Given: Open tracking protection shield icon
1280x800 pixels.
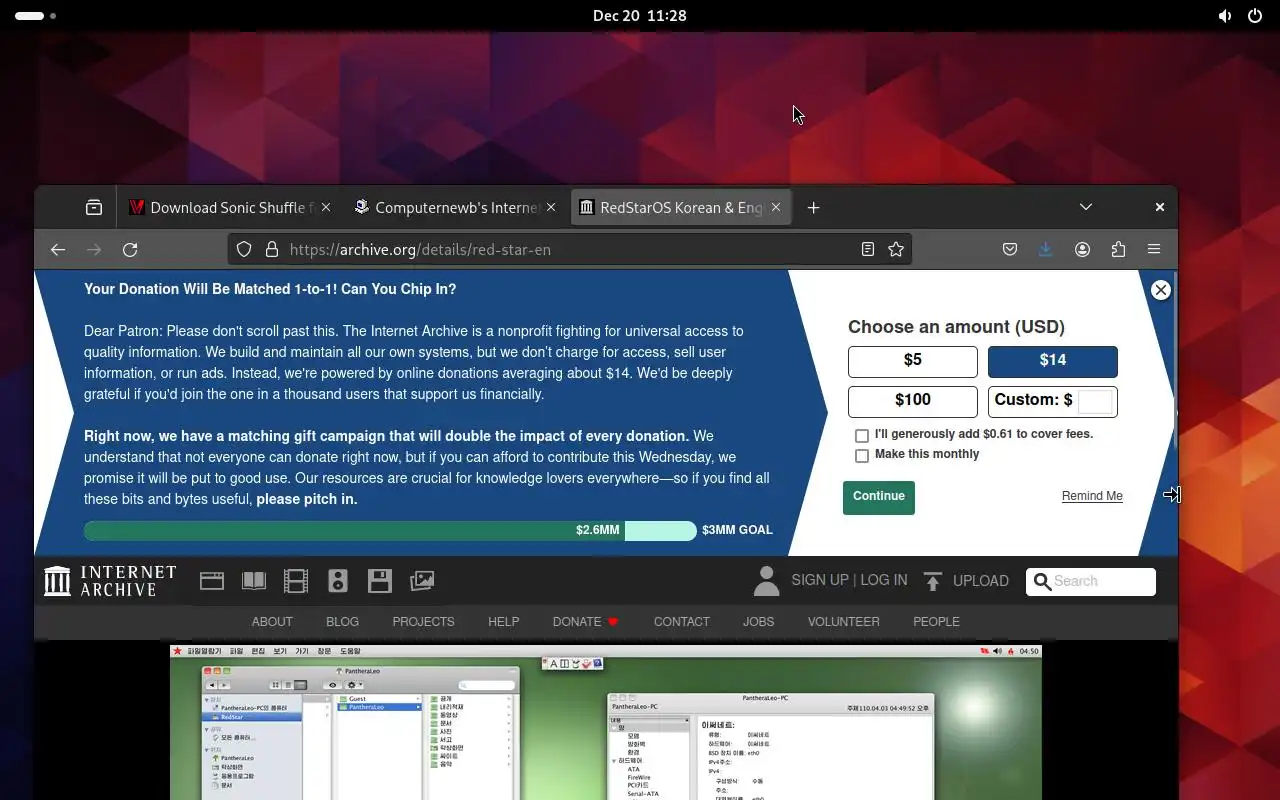Looking at the screenshot, I should coord(243,250).
